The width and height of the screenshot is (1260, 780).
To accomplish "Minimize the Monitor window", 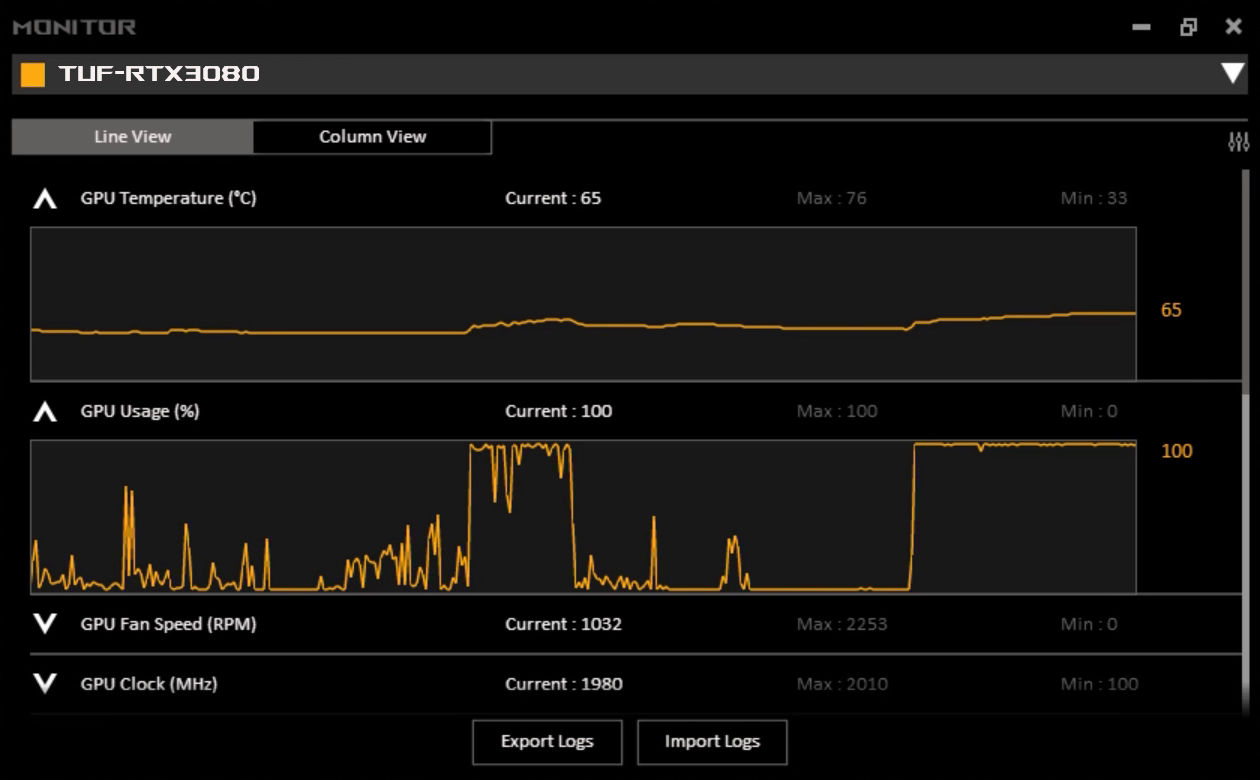I will pyautogui.click(x=1141, y=27).
